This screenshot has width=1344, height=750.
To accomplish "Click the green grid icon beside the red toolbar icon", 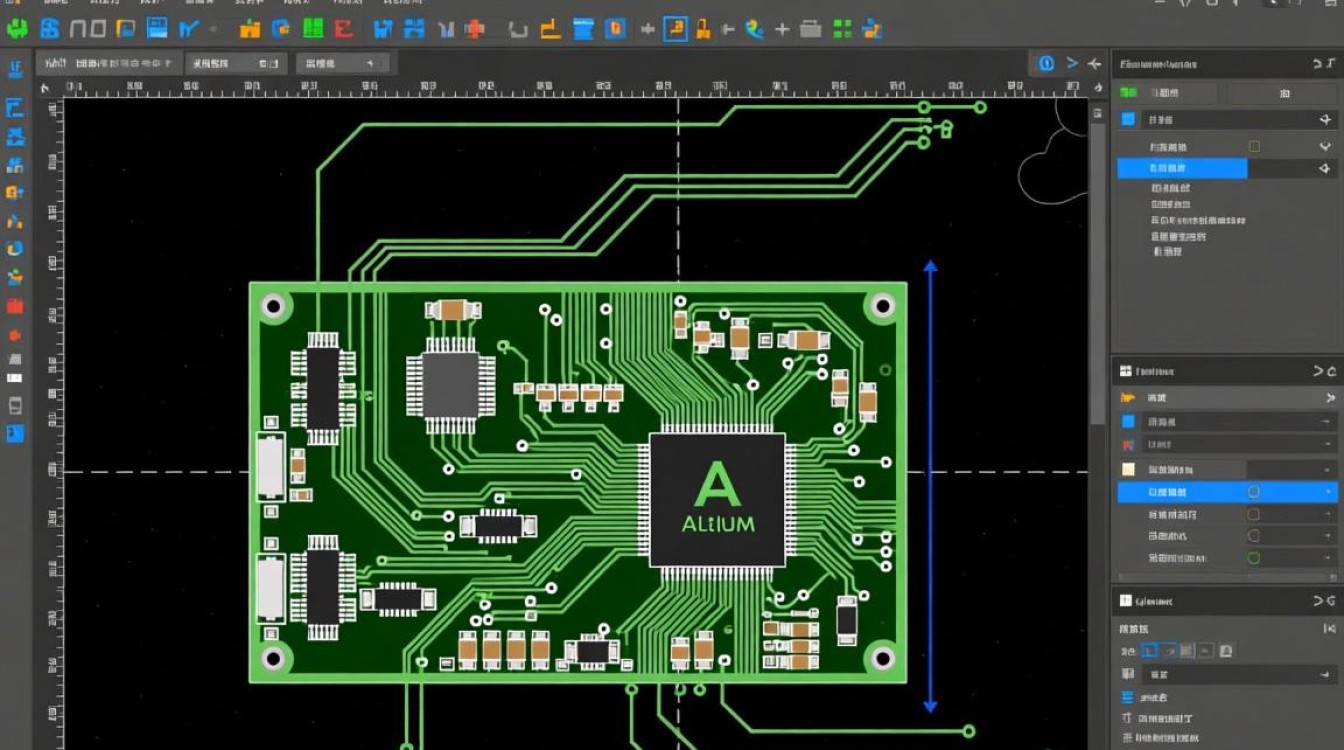I will pos(314,29).
